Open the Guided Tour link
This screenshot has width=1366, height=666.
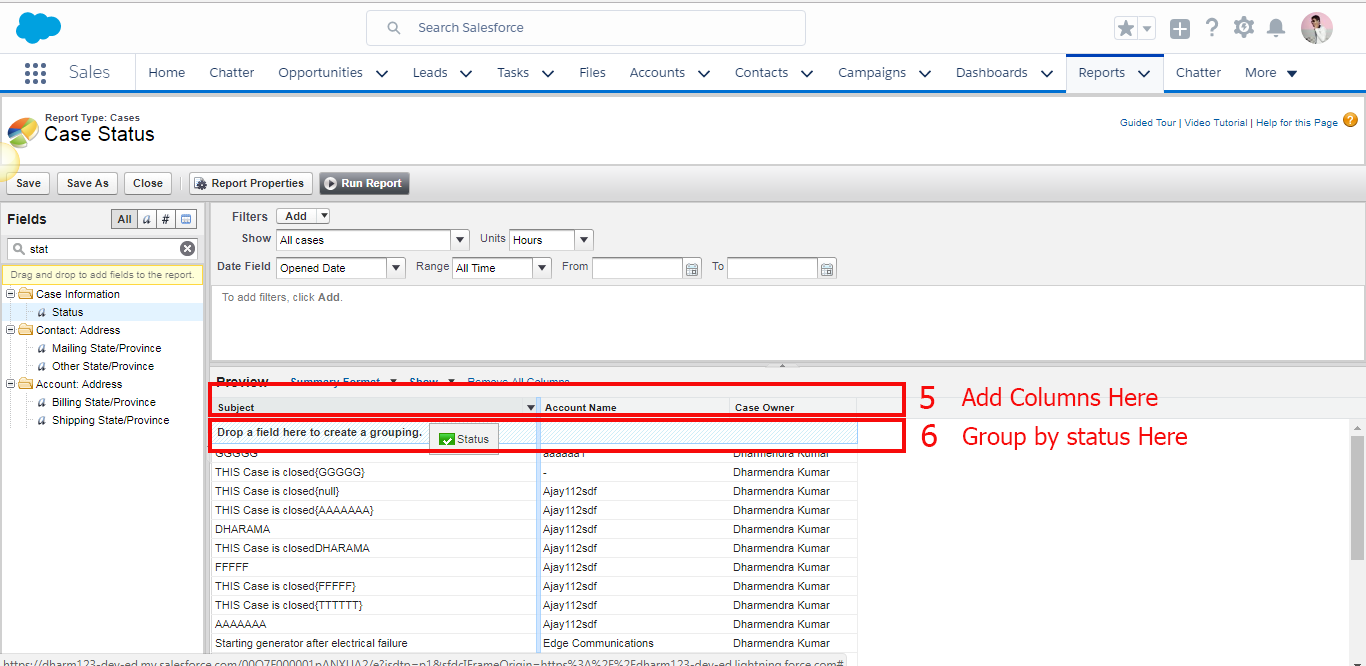point(1148,123)
